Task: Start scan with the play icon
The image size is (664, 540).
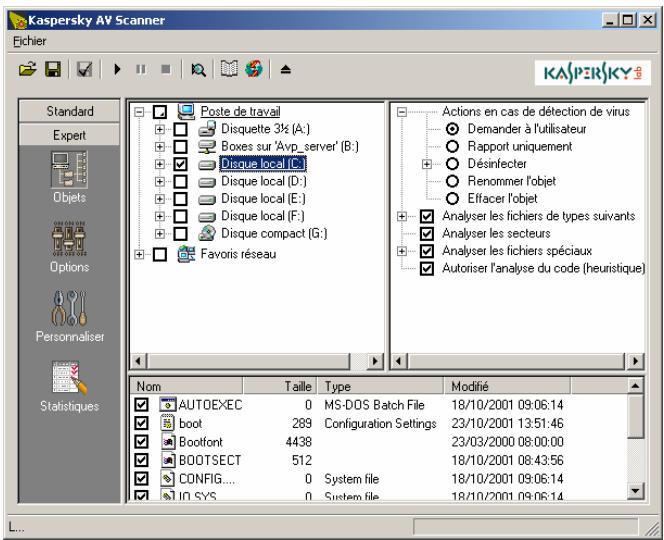Action: pos(117,69)
